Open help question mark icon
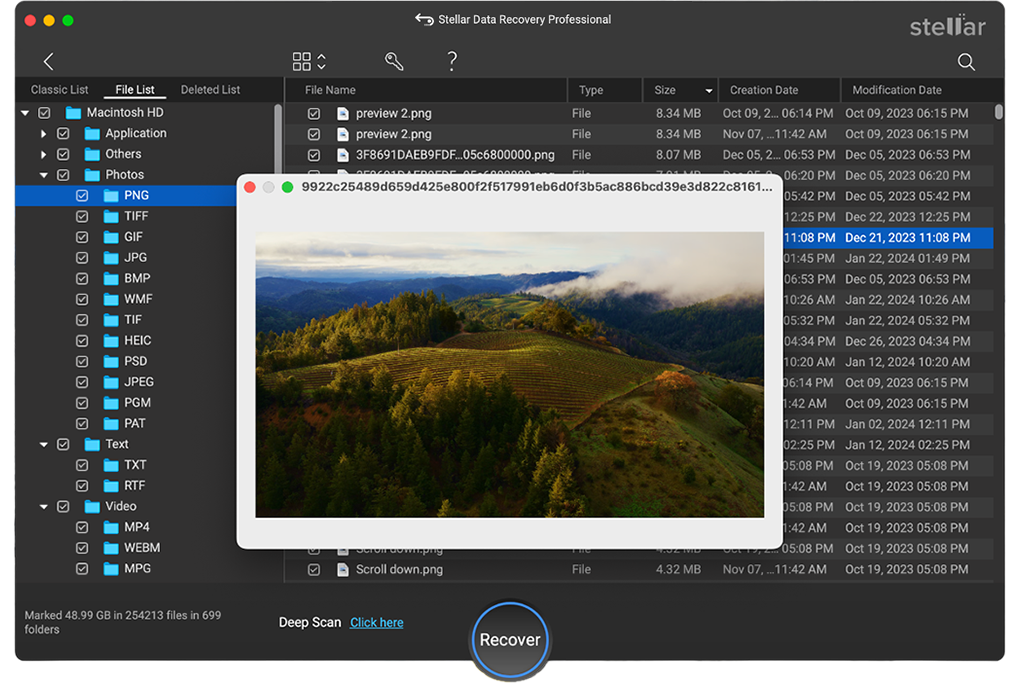1020x683 pixels. tap(452, 62)
